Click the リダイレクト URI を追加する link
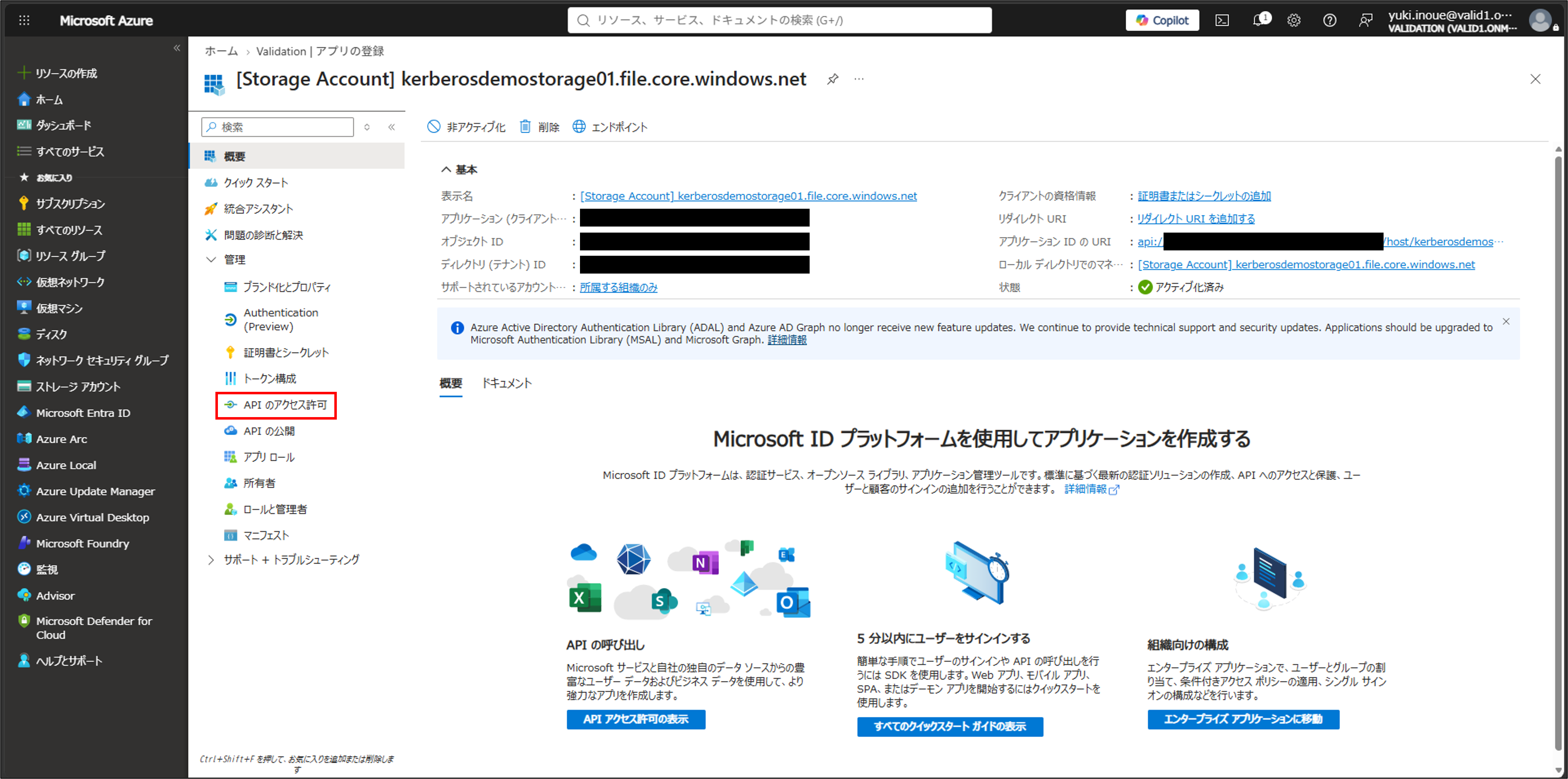 pyautogui.click(x=1196, y=219)
